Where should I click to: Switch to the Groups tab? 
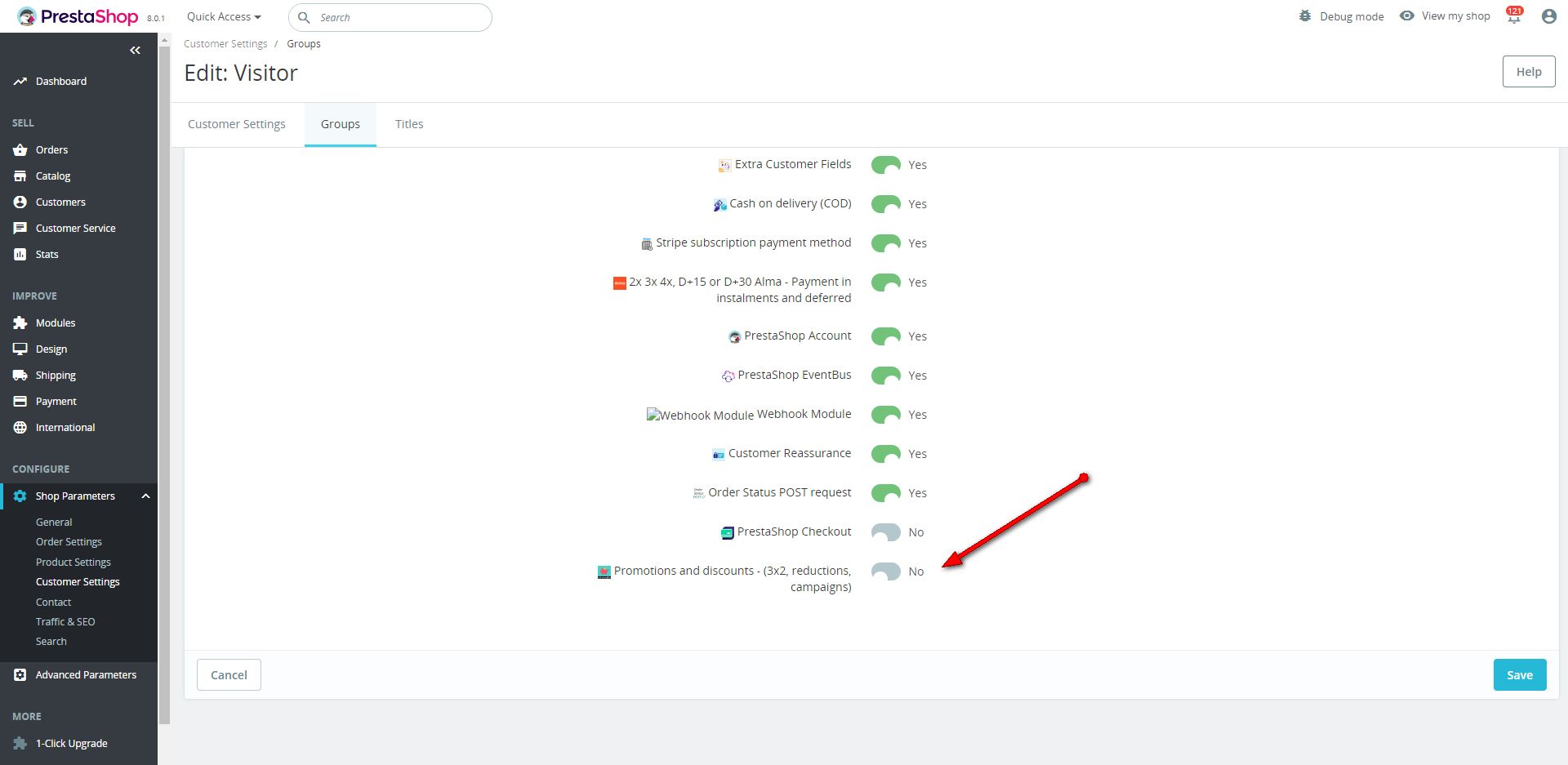(x=341, y=124)
